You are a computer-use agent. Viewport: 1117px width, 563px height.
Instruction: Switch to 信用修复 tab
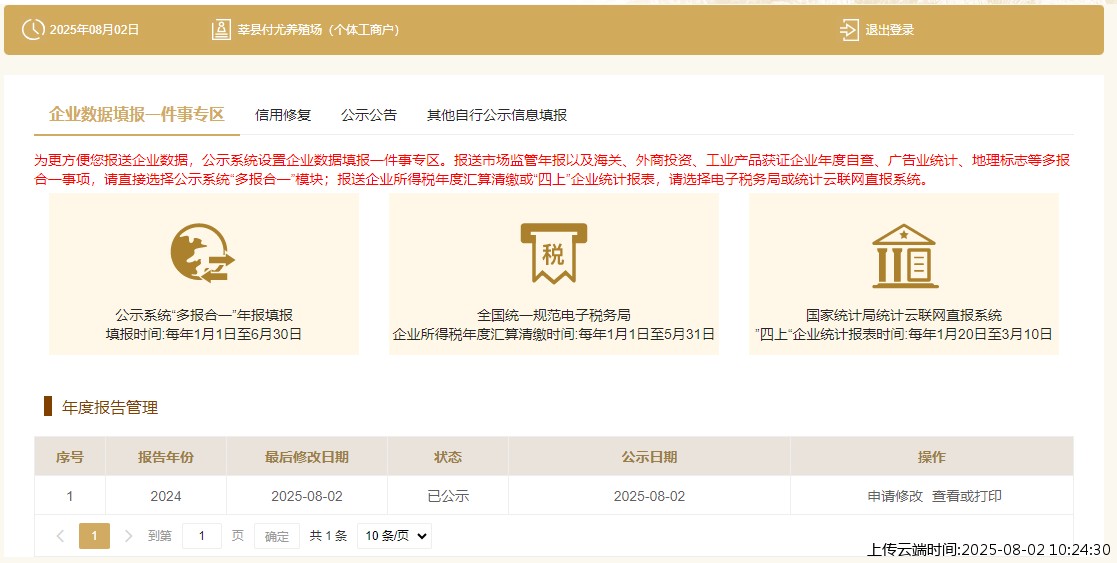click(284, 115)
